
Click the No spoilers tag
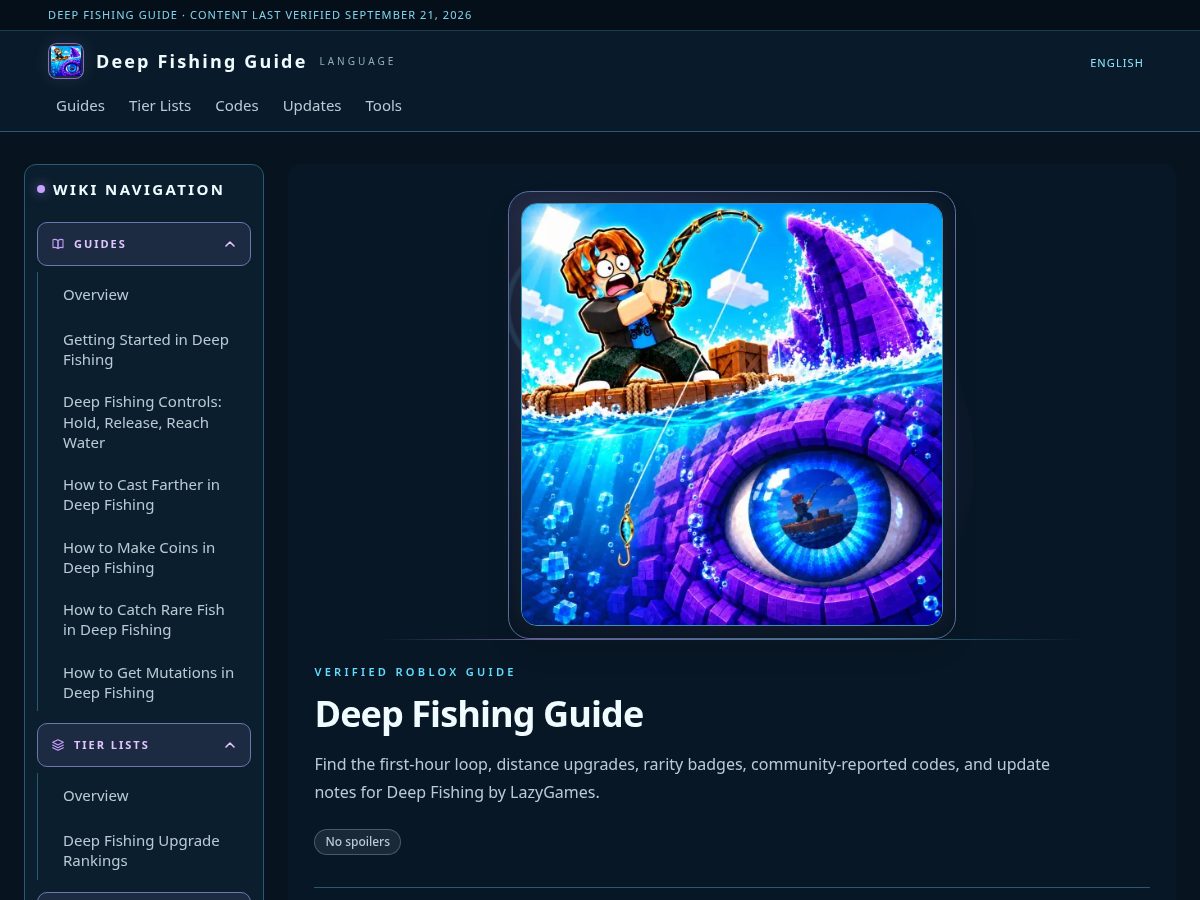pos(357,842)
